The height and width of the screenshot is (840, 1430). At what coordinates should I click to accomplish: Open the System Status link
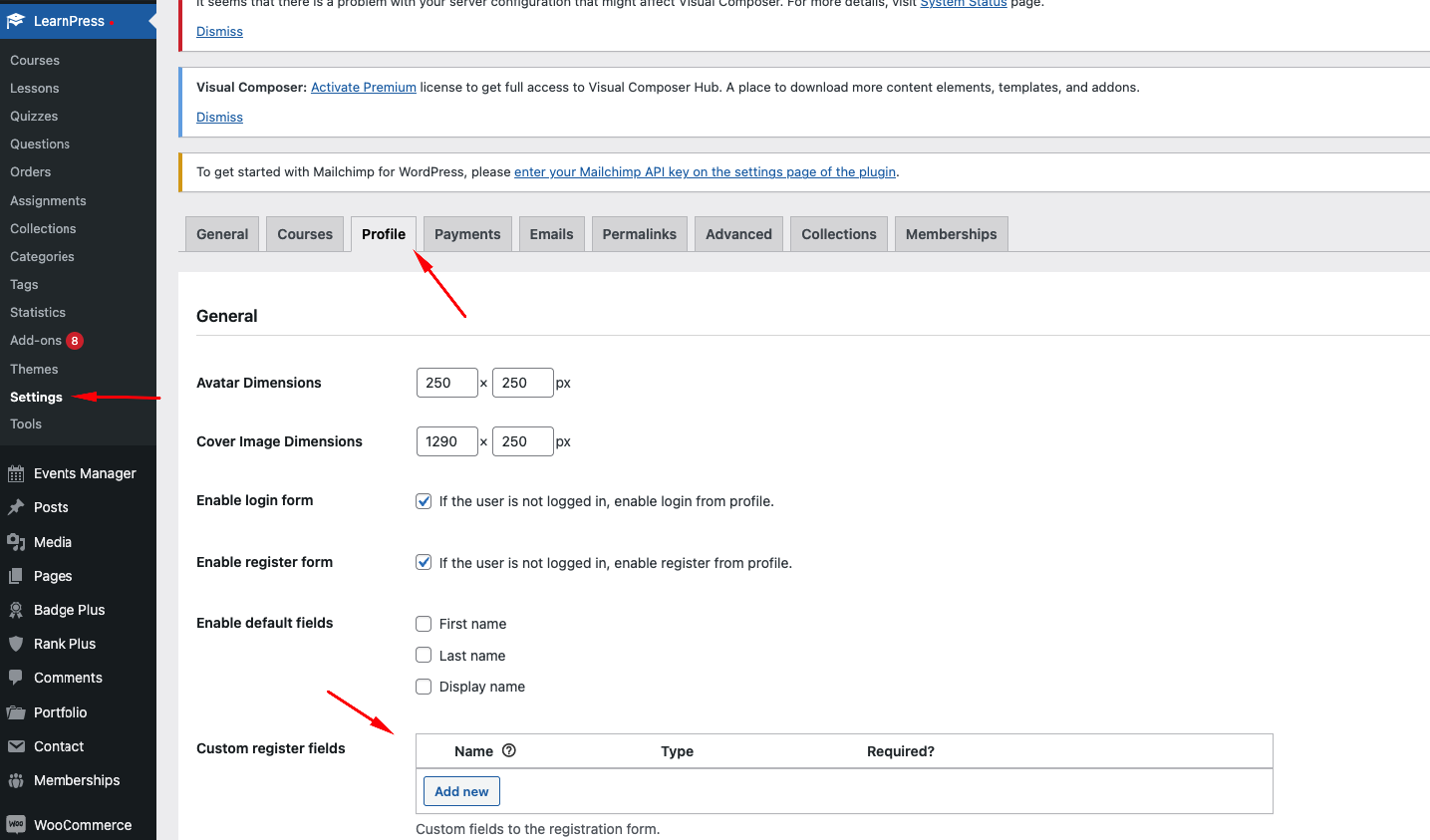[x=963, y=4]
